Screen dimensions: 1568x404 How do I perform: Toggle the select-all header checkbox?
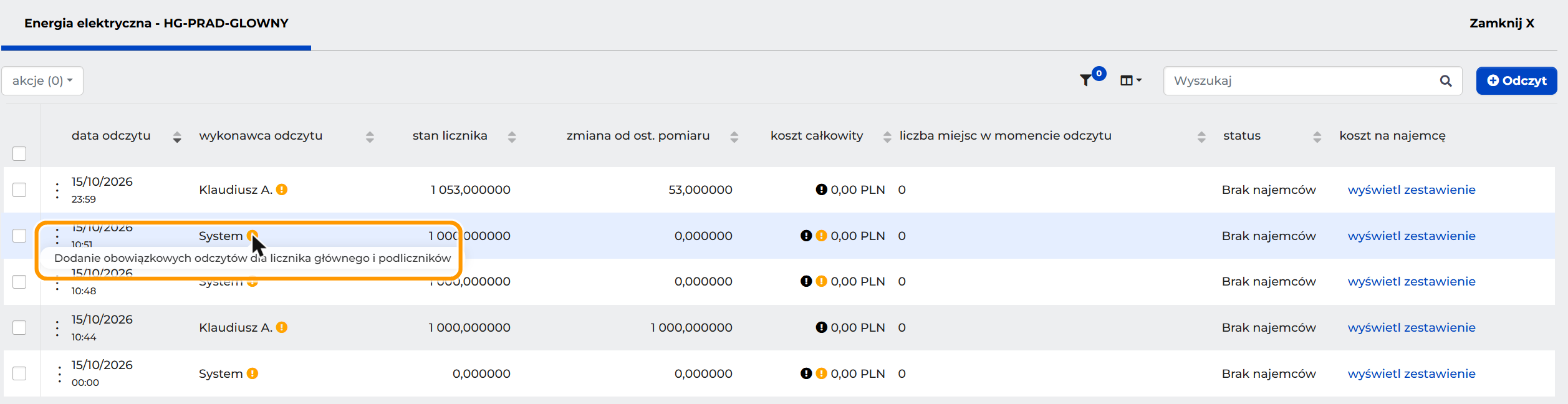pos(19,154)
